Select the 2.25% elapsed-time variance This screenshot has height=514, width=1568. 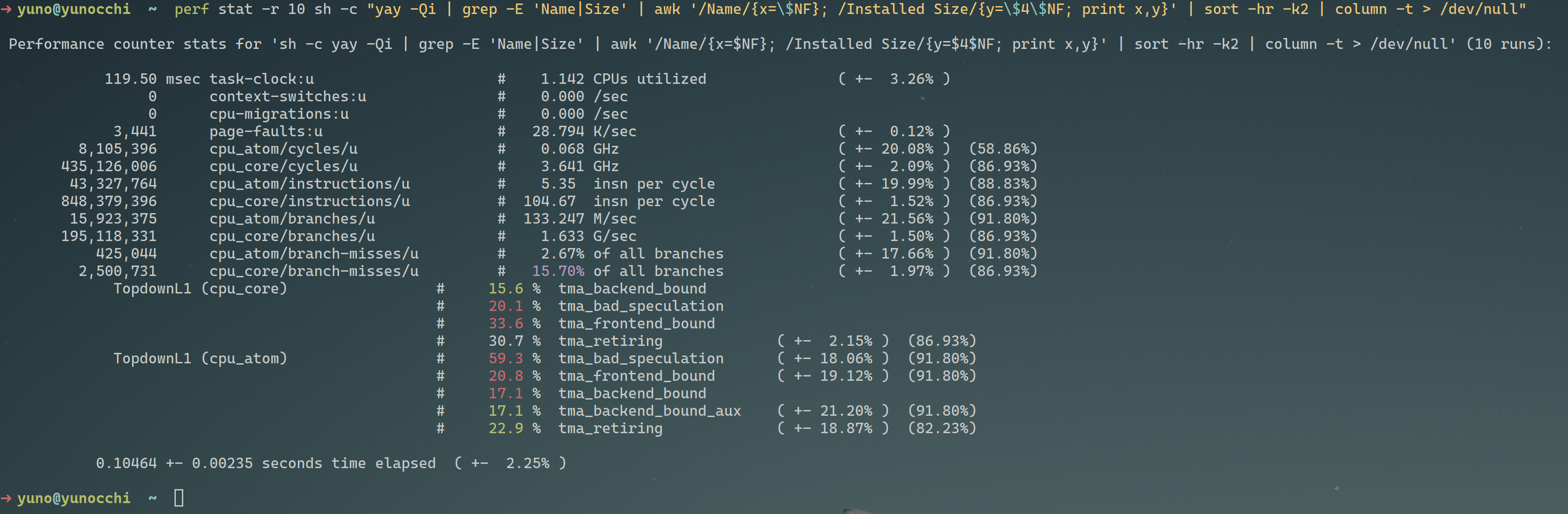[x=528, y=463]
